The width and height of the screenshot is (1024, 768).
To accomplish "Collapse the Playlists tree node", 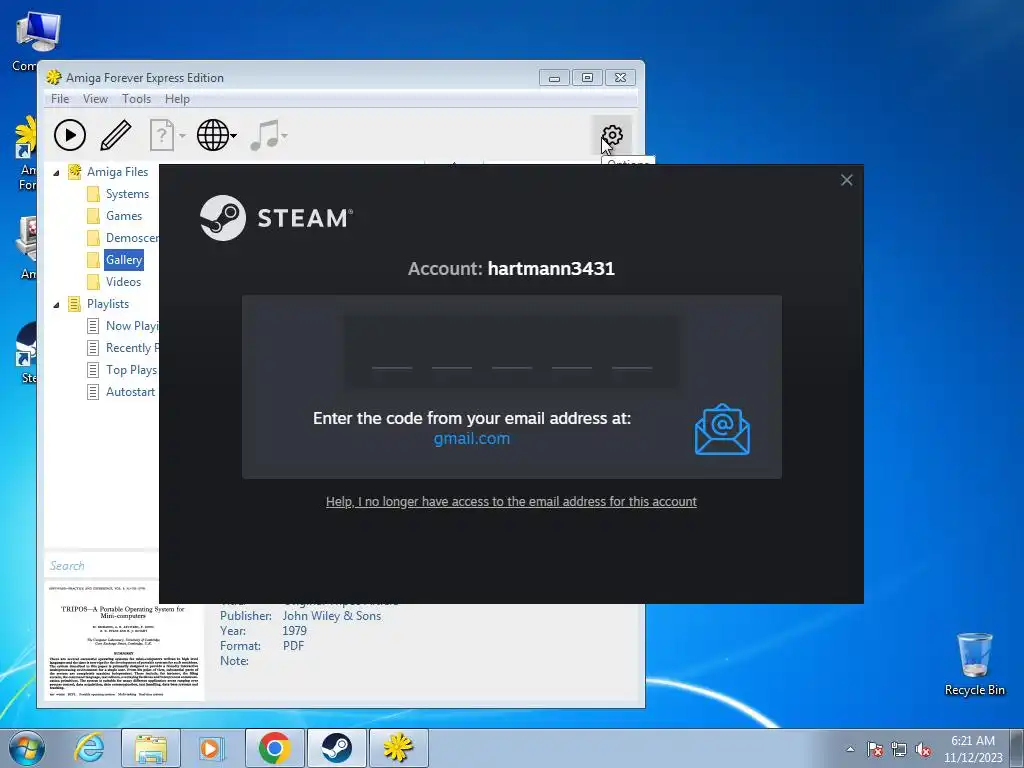I will [56, 304].
